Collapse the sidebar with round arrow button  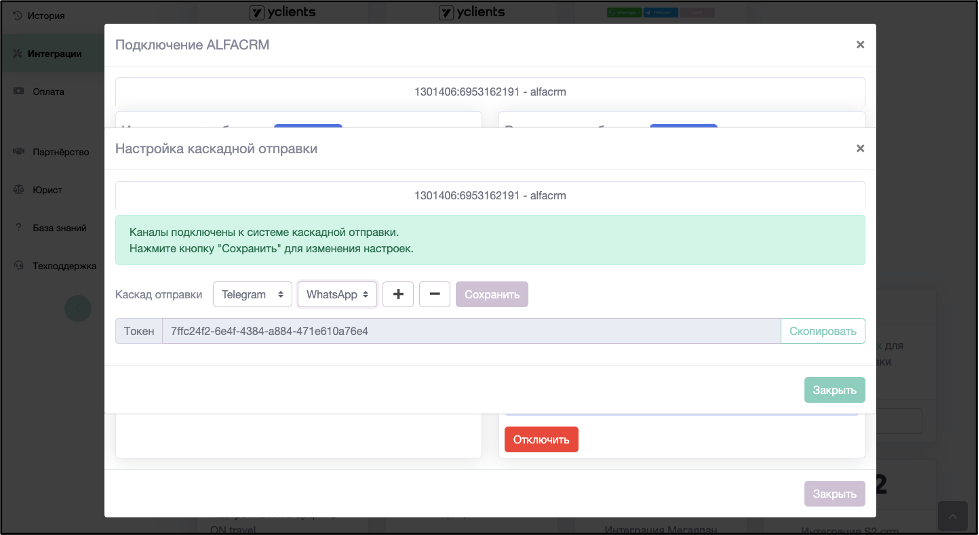click(x=78, y=308)
